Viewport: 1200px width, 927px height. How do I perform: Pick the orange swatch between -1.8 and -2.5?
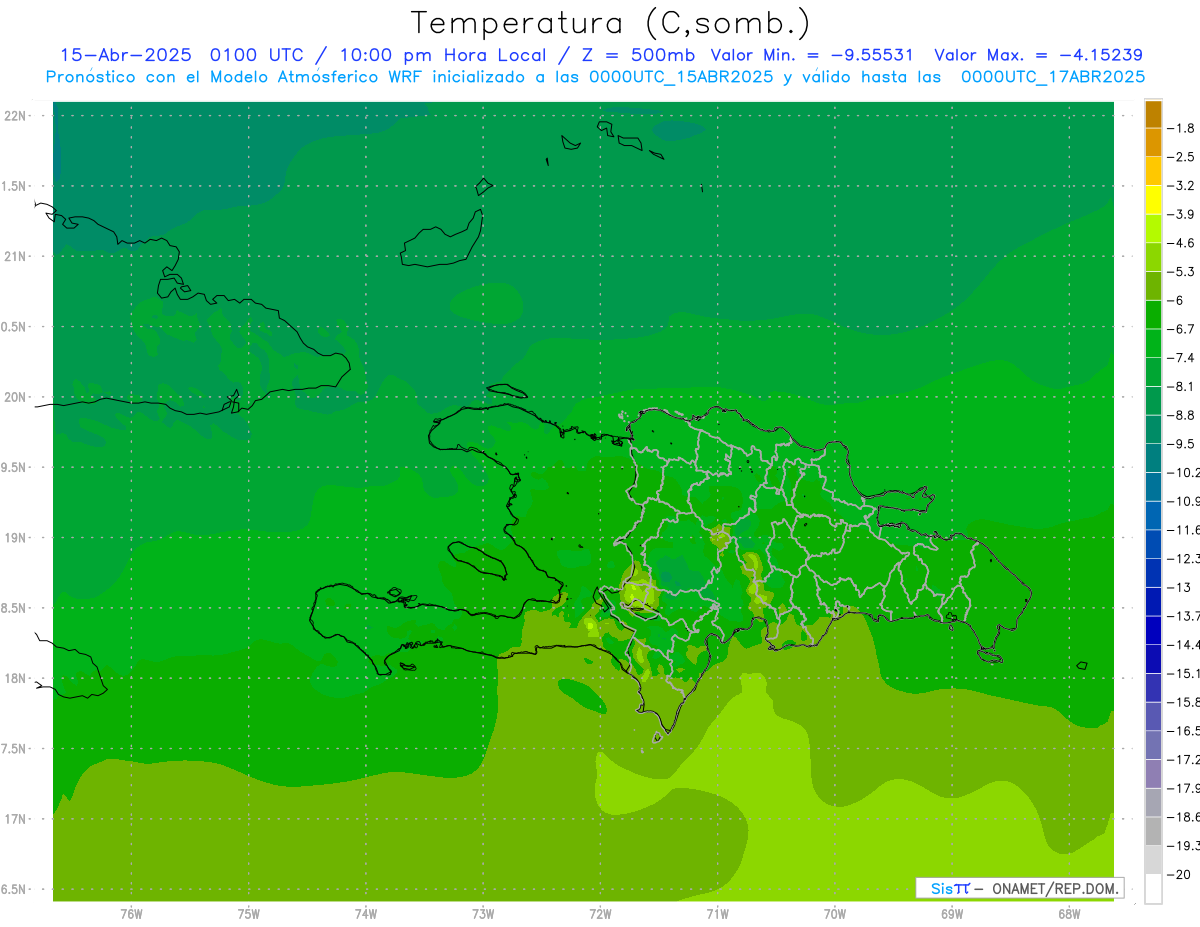click(x=1153, y=142)
